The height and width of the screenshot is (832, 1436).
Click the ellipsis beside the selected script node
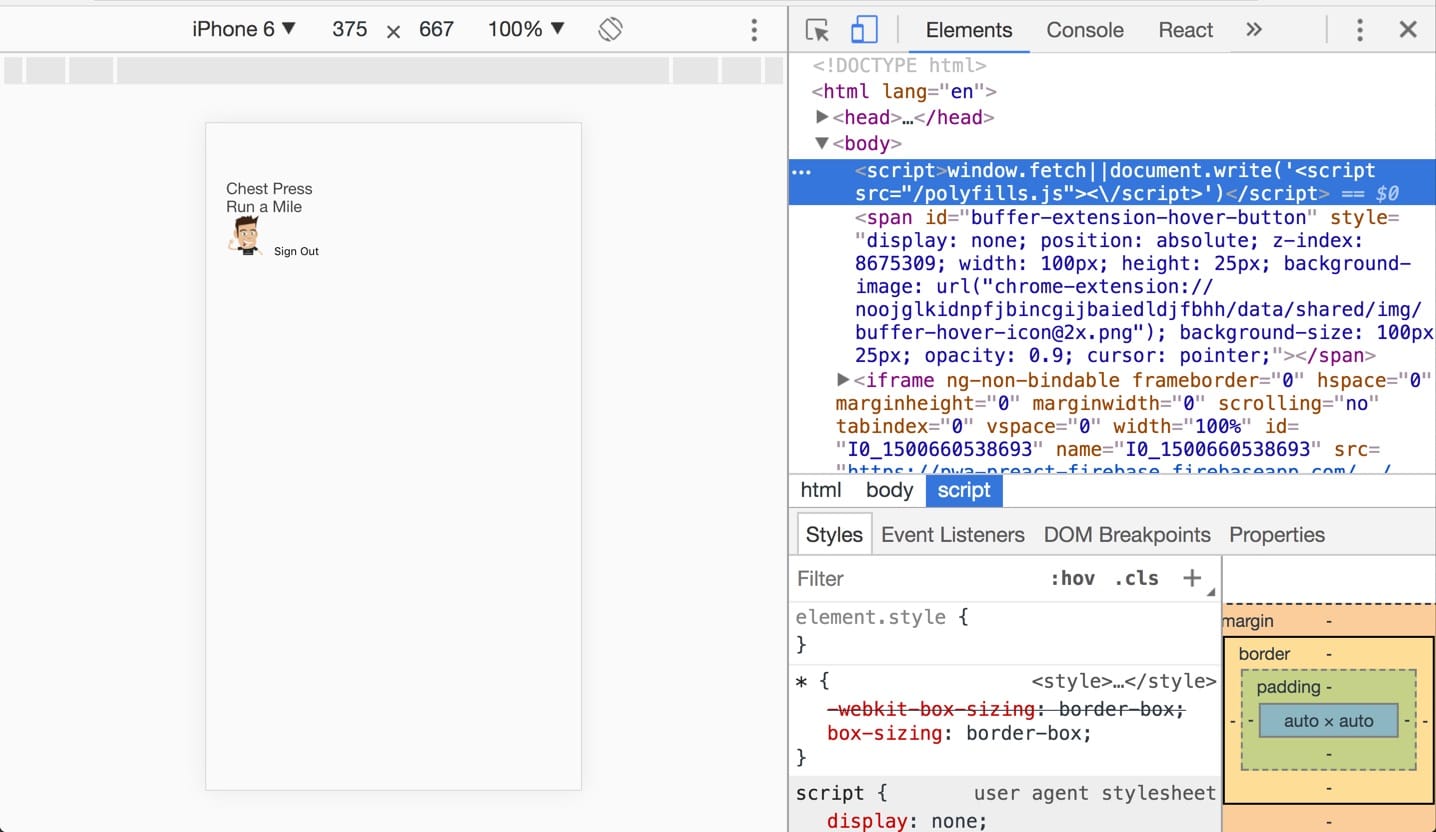pos(802,171)
